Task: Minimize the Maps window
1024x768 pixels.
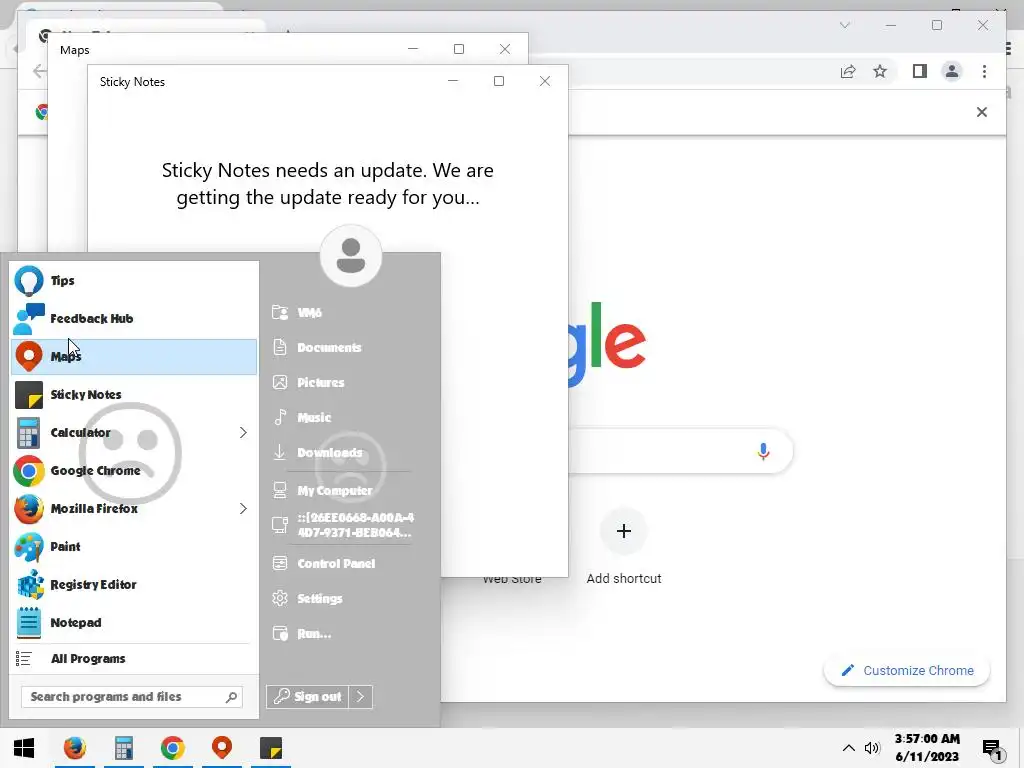Action: click(413, 49)
